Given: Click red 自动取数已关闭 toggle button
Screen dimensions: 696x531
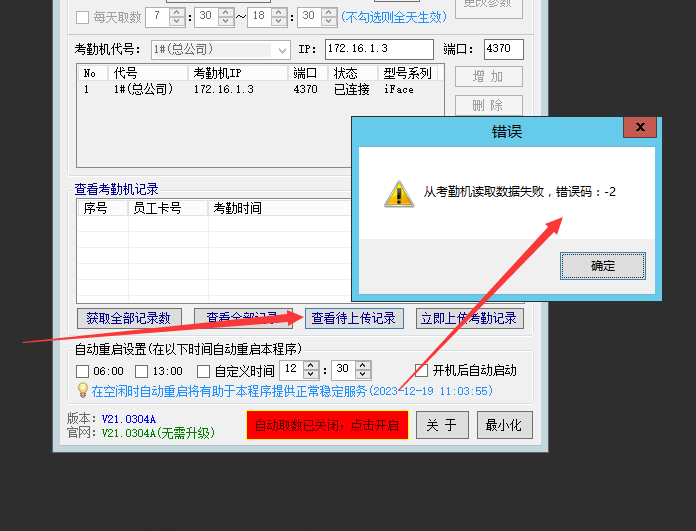Looking at the screenshot, I should [327, 425].
